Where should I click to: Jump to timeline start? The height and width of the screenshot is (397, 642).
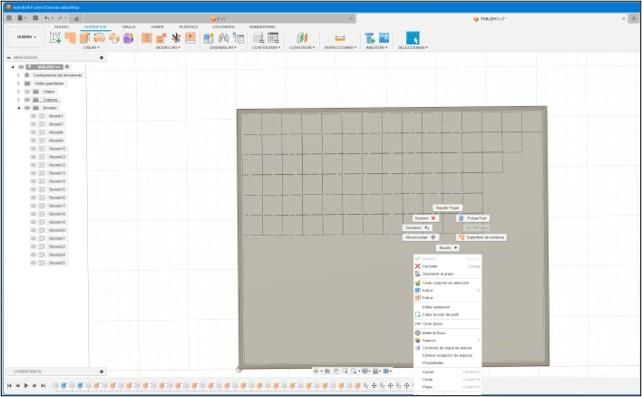9,386
